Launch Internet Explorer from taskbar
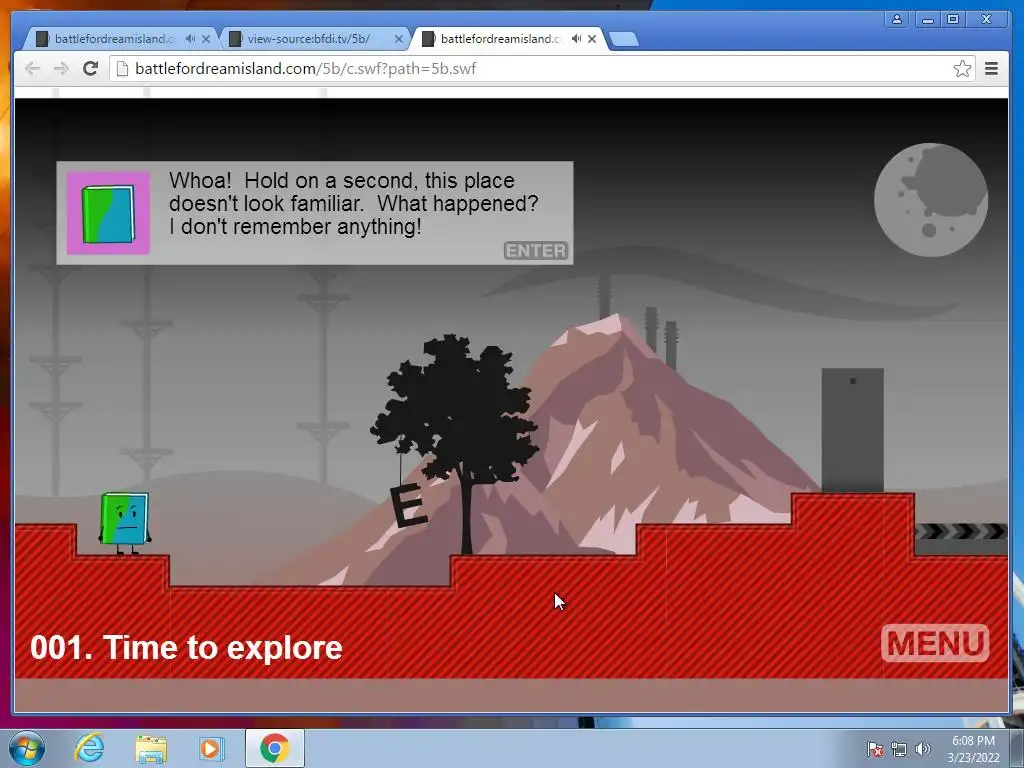 89,748
